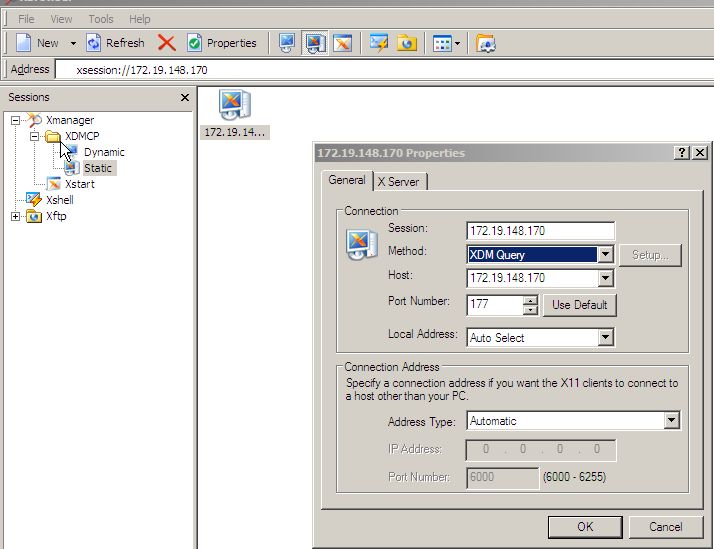Select the 172.19.14... session icon
The image size is (714, 549).
pyautogui.click(x=235, y=114)
